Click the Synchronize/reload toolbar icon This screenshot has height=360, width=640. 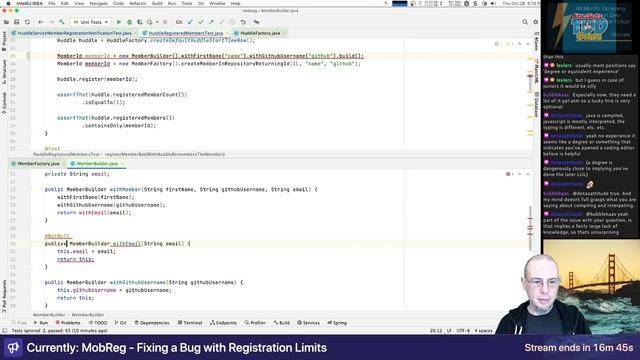27,22
